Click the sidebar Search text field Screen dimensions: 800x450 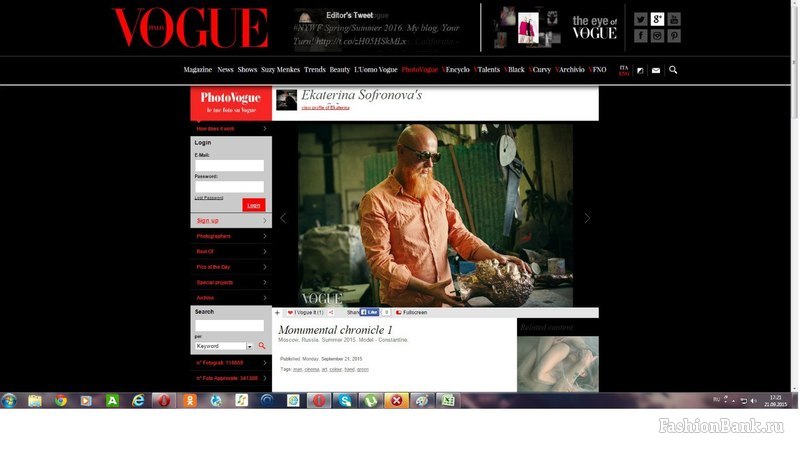tap(229, 326)
